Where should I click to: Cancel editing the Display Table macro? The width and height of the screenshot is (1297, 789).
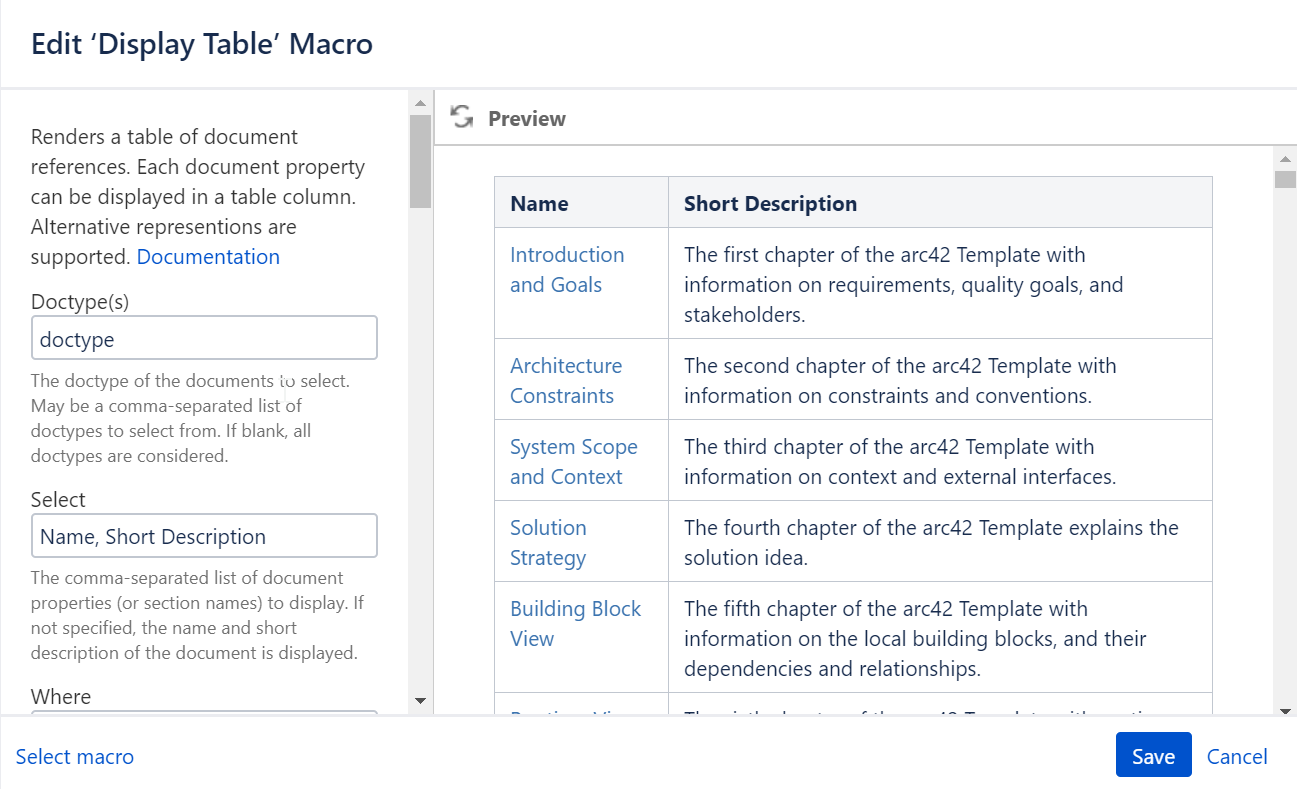(x=1237, y=757)
